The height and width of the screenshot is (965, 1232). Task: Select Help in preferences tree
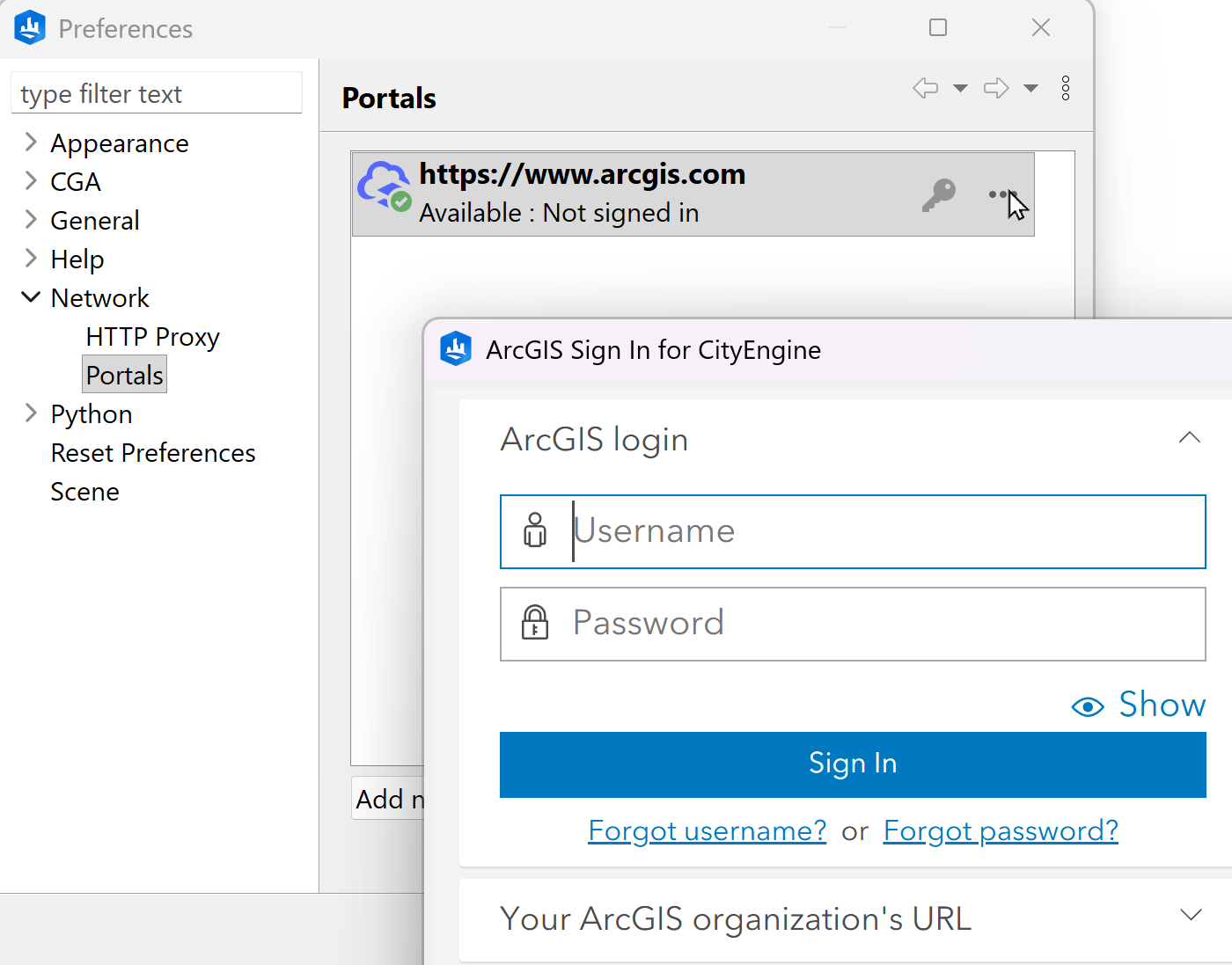tap(77, 260)
